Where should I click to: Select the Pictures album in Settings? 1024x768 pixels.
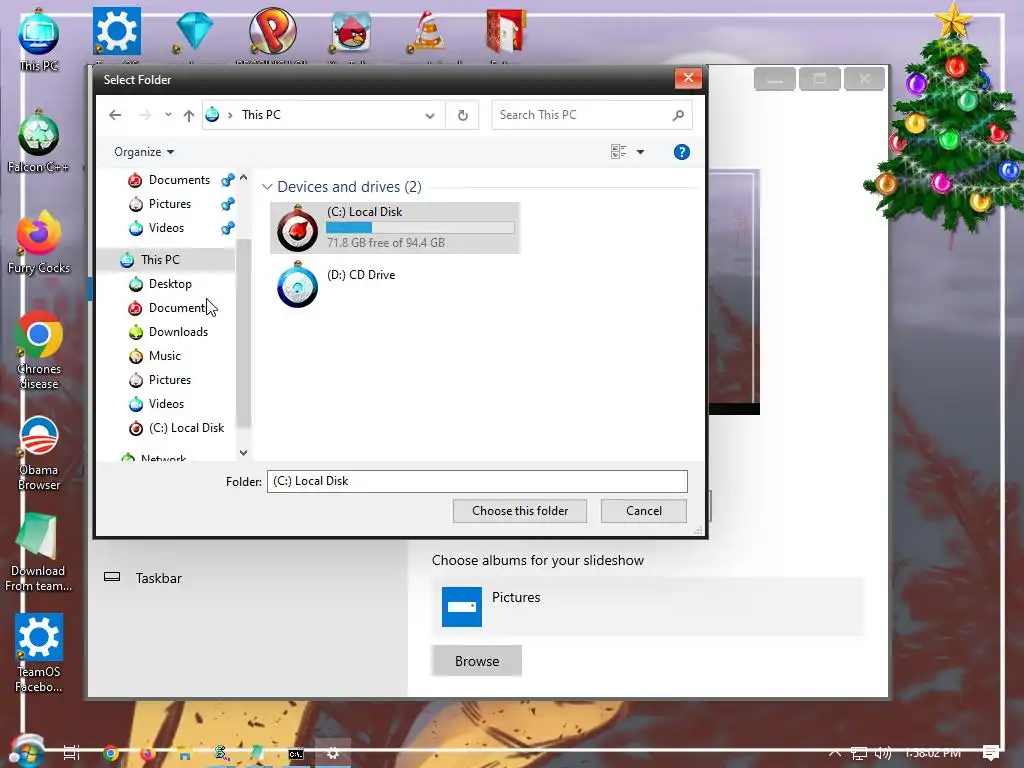(647, 606)
